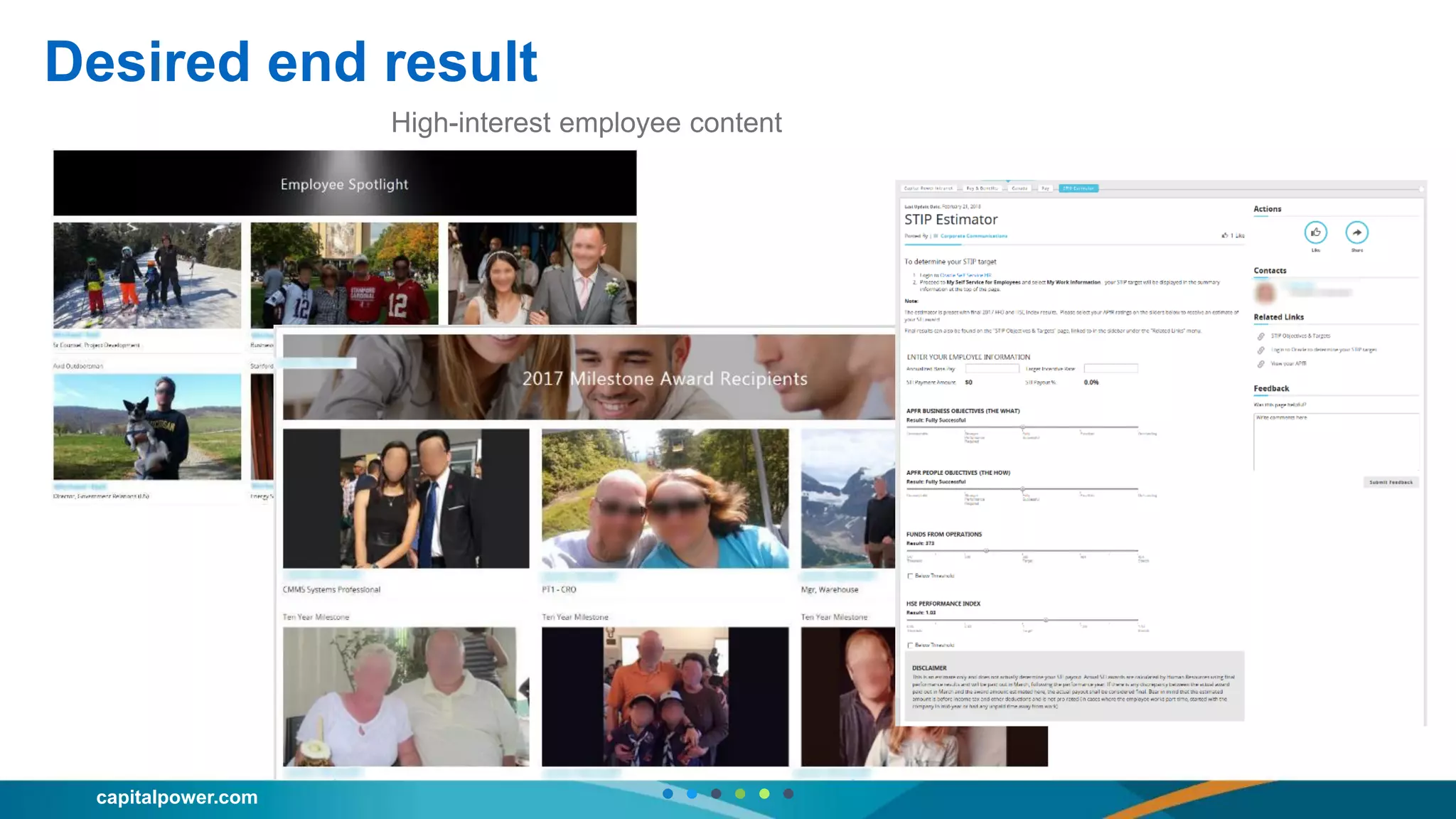Screen dimensions: 1456x819
Task: Click the APfR People Objectives slider handle
Action: pos(1023,490)
